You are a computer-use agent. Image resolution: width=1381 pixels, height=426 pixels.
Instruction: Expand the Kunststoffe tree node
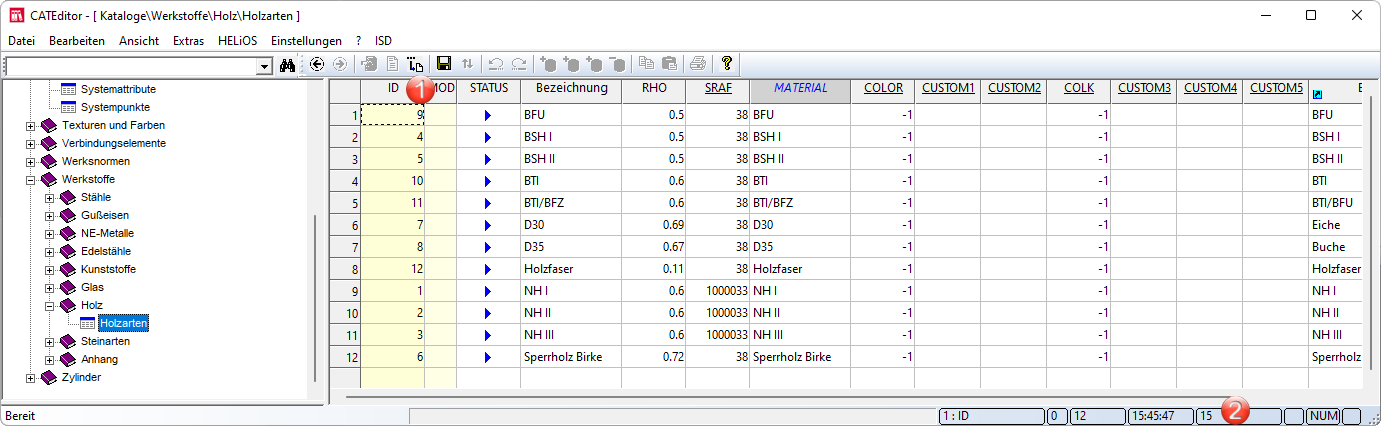tap(50, 270)
